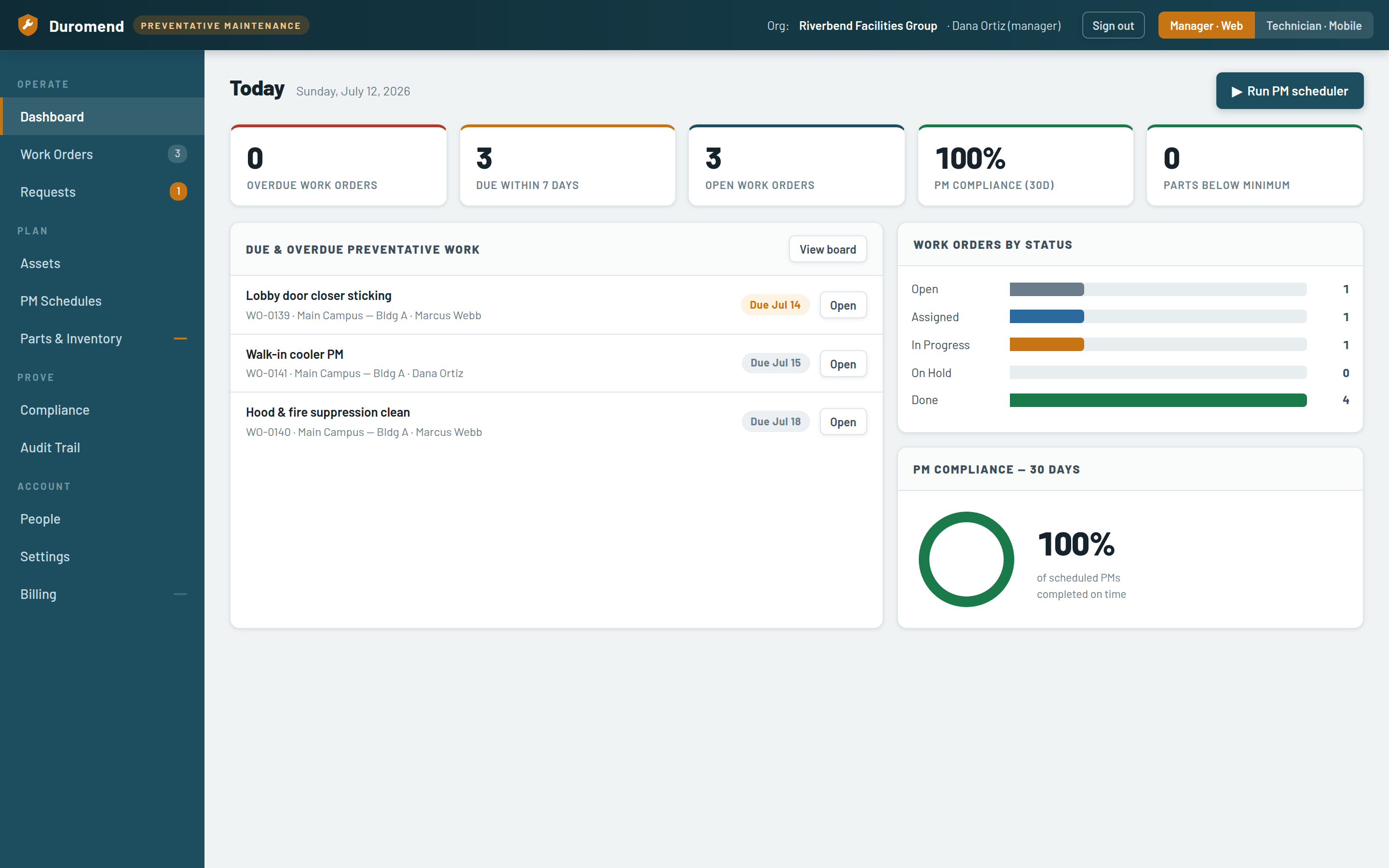
Task: Go to Billing
Action: tap(102, 594)
